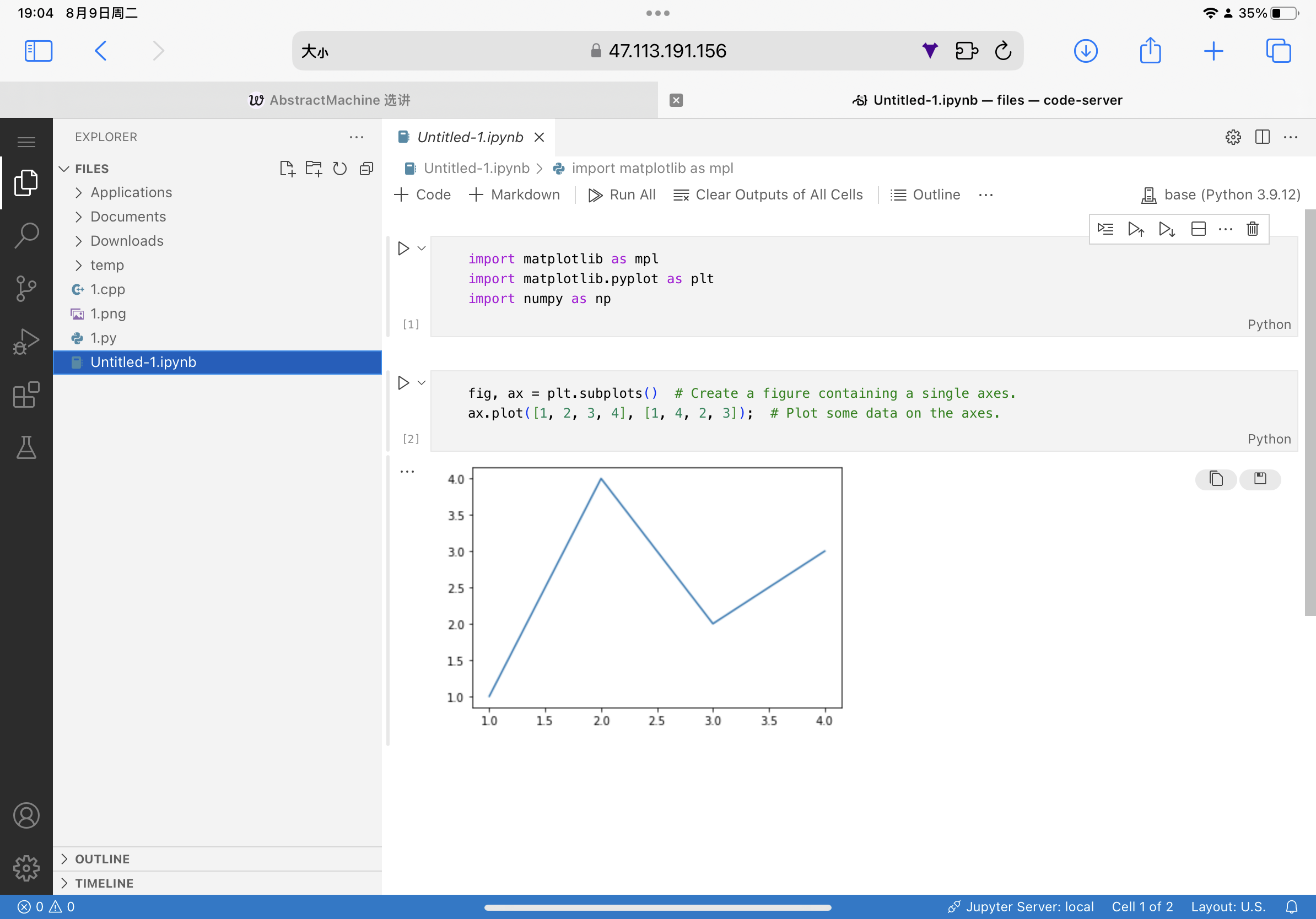Open the Search view in activity bar

[26, 235]
